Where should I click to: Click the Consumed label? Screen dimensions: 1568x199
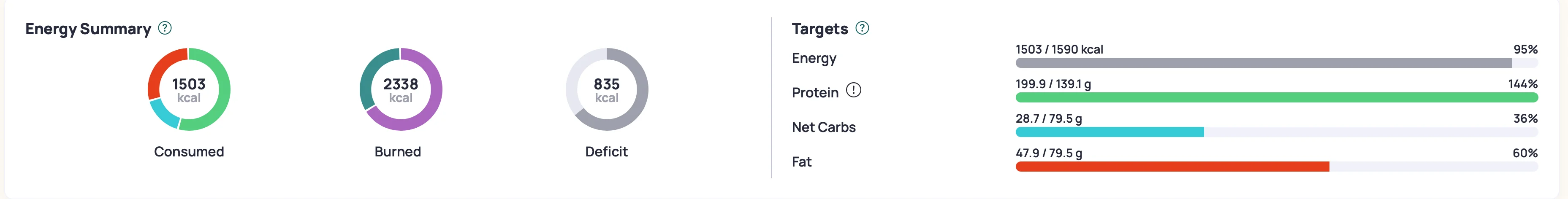click(189, 151)
